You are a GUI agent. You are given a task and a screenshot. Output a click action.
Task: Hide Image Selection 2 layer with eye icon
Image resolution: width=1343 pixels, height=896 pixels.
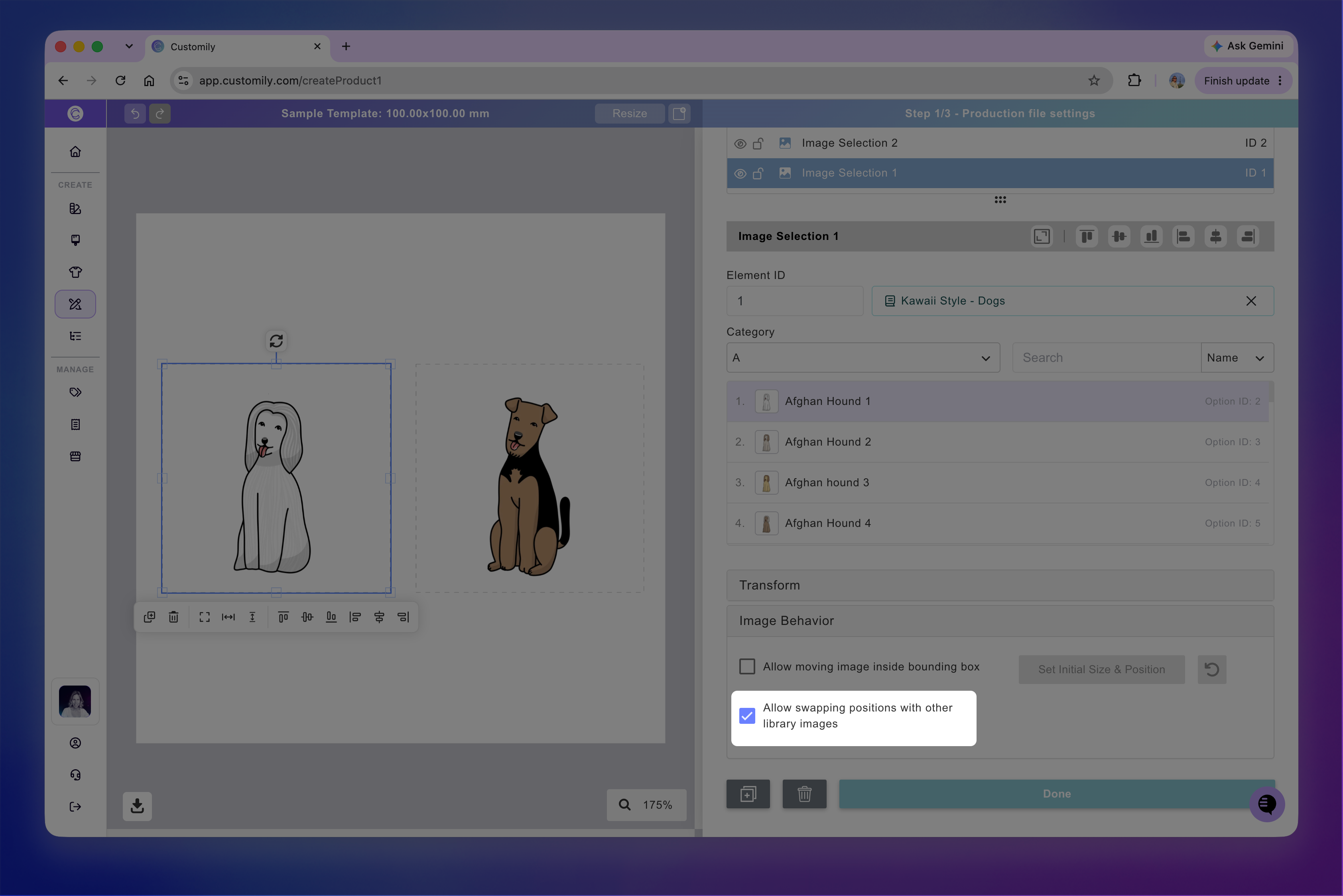click(x=740, y=143)
